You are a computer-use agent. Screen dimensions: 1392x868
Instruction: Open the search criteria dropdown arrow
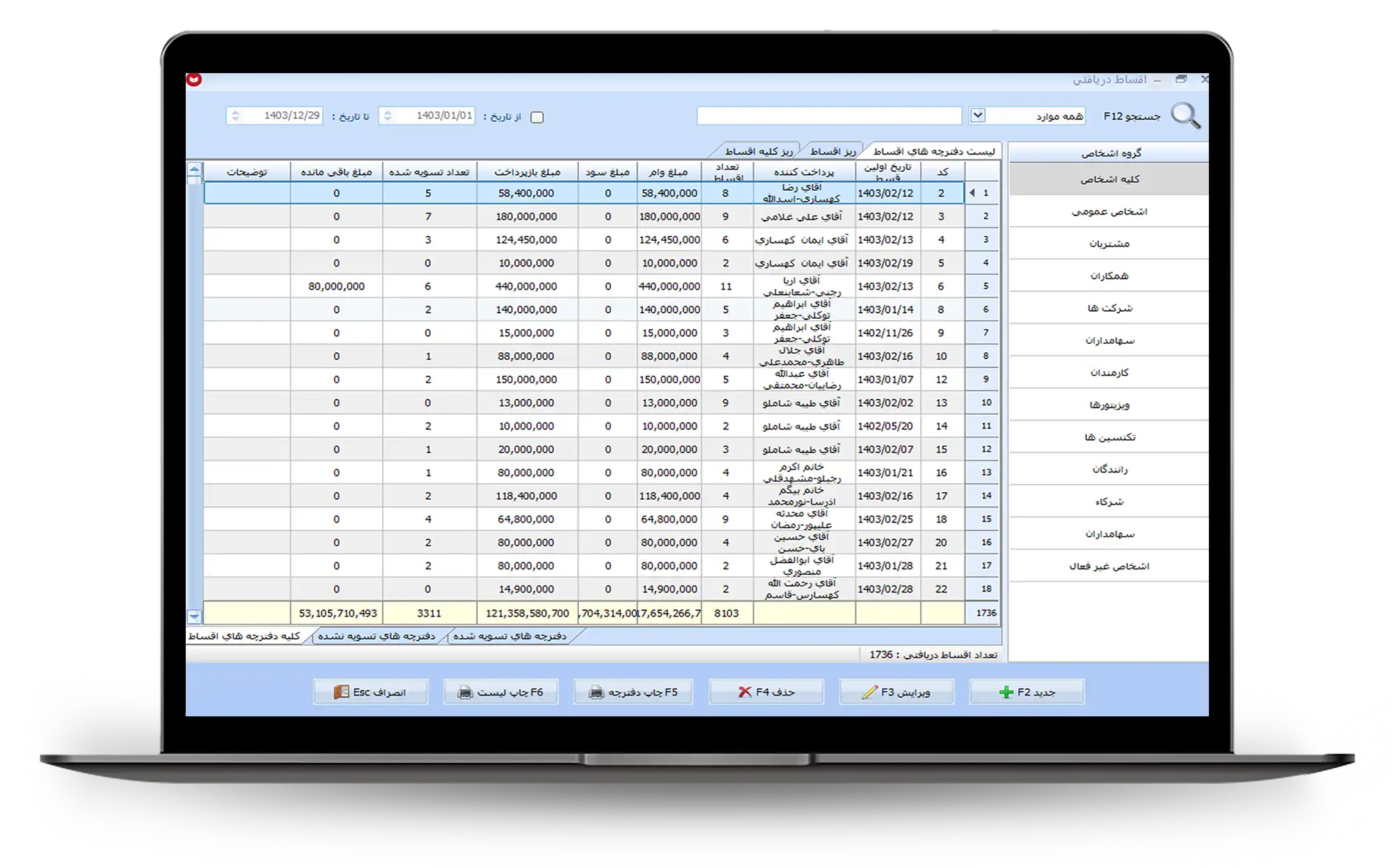(x=977, y=116)
